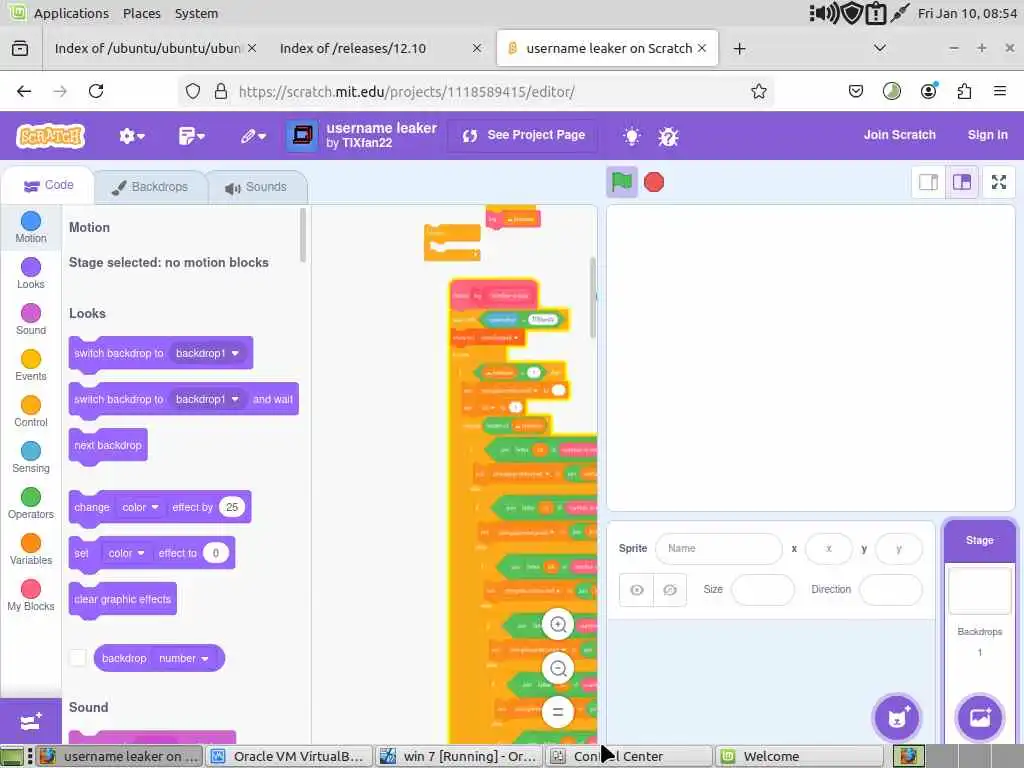This screenshot has width=1024, height=768.
Task: Toggle the backdrop number checkbox
Action: 78,658
